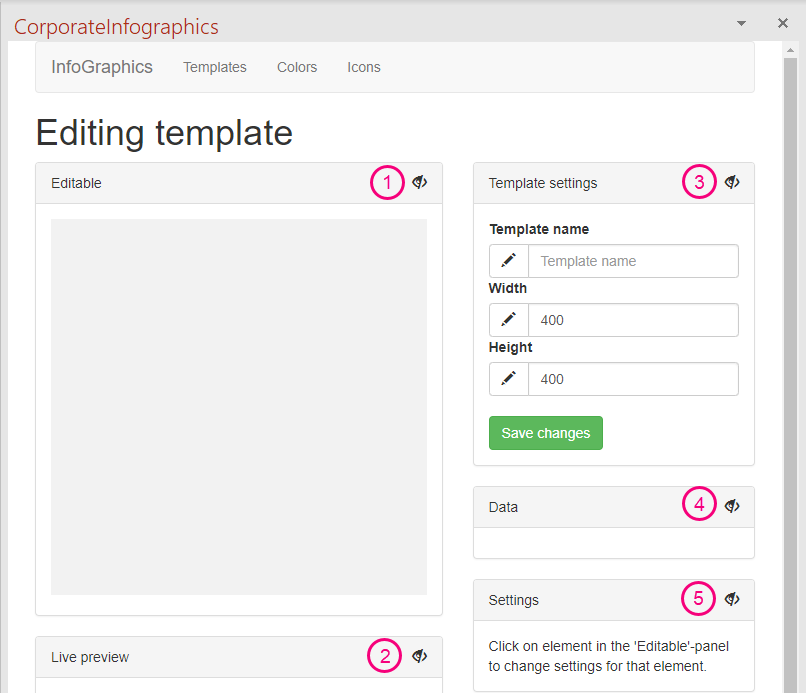Viewport: 806px width, 693px height.
Task: Click the vertical scrollbar thumb
Action: (791, 375)
